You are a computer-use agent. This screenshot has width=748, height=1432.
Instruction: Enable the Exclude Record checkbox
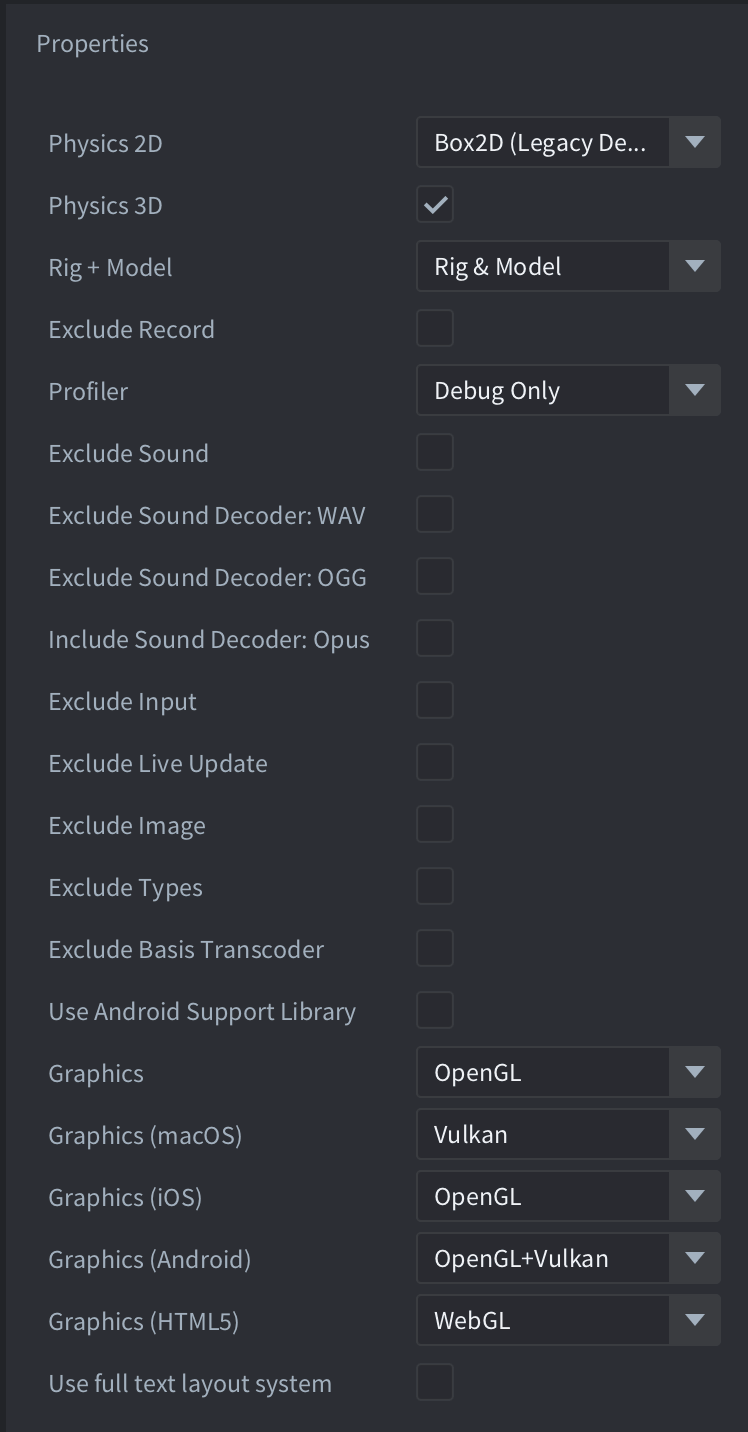(x=435, y=328)
